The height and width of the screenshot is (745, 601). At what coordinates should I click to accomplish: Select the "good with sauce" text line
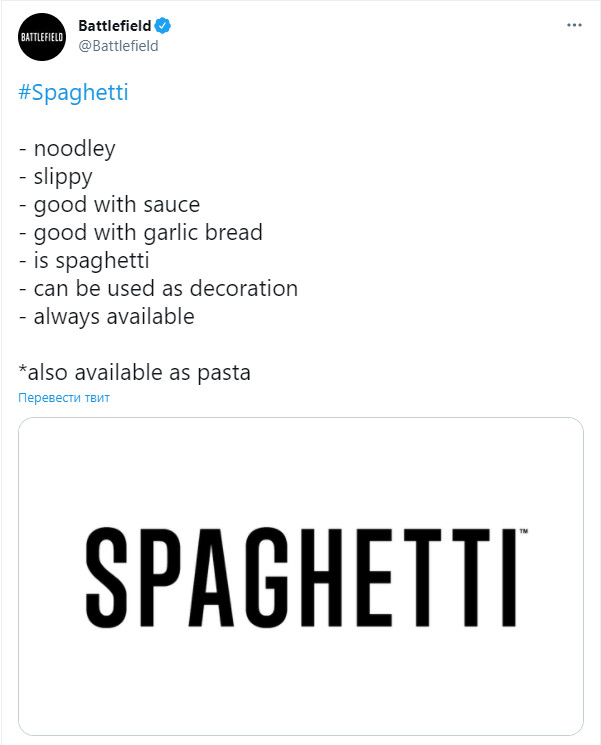coord(109,205)
